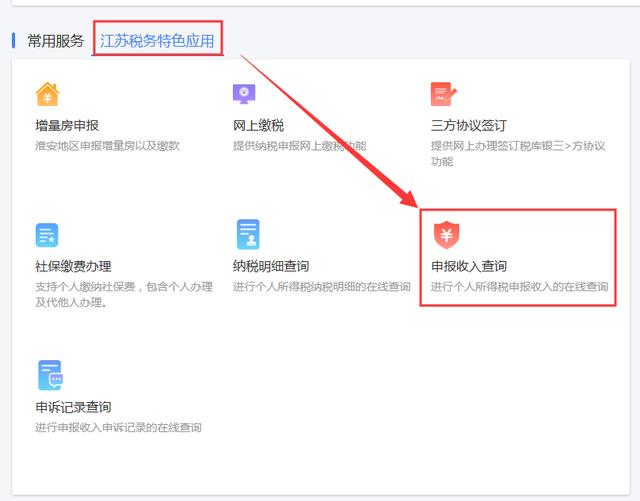Open the 网上缴税 title link
Viewport: 640px width, 501px height.
click(258, 126)
